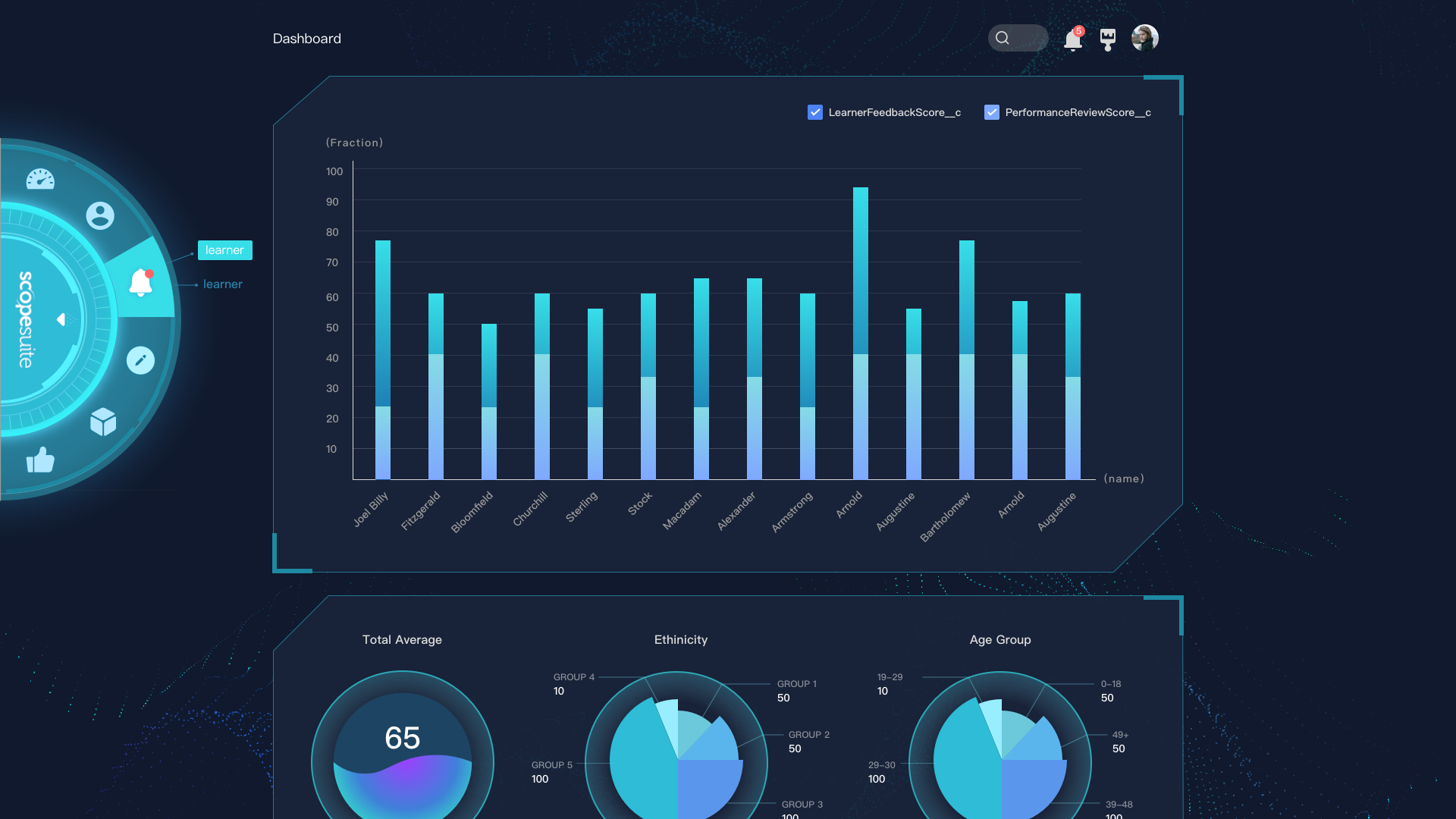This screenshot has width=1456, height=819.
Task: Collapse the radial menu with center arrow
Action: pyautogui.click(x=61, y=319)
